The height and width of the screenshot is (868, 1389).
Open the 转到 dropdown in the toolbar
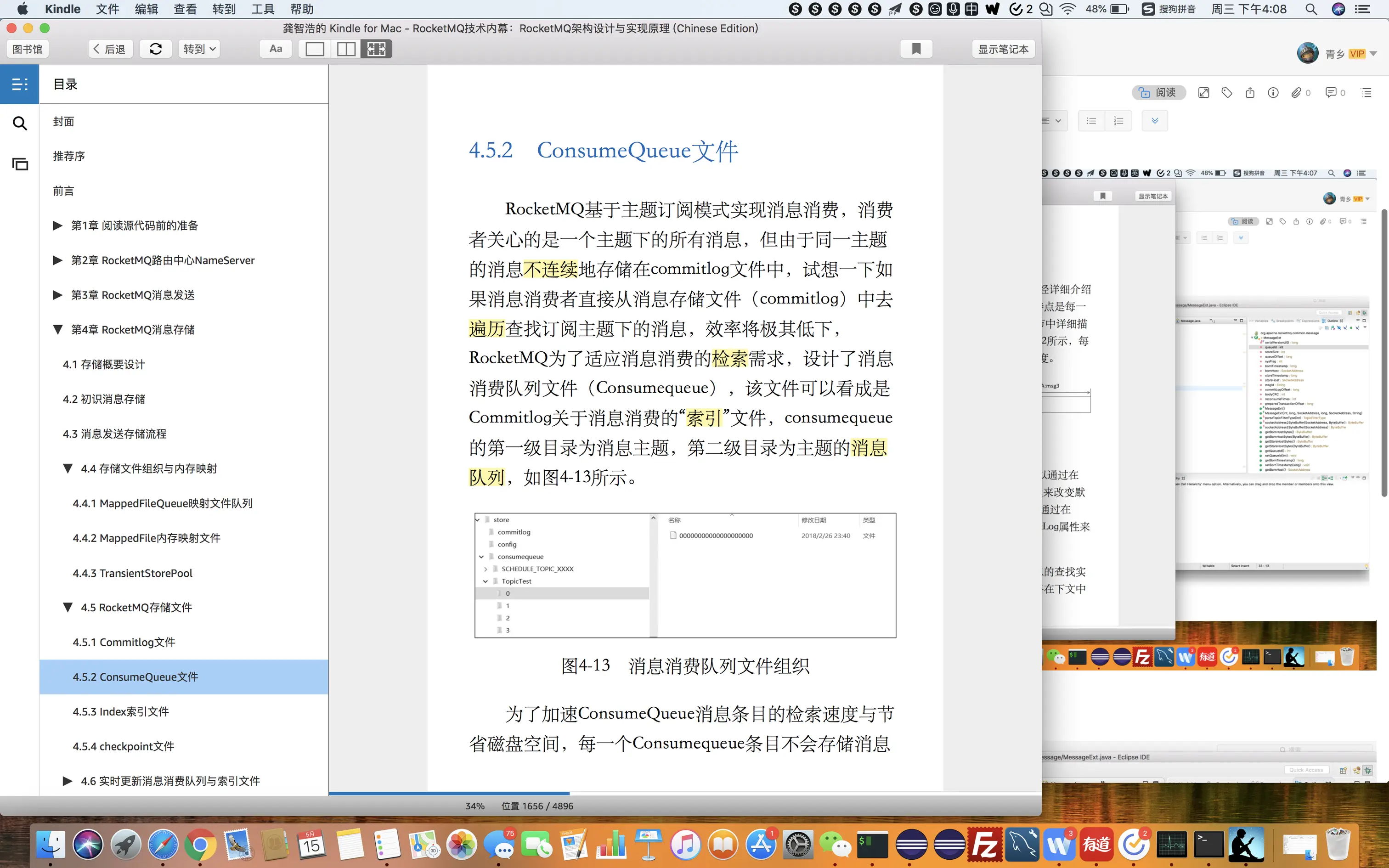[198, 49]
